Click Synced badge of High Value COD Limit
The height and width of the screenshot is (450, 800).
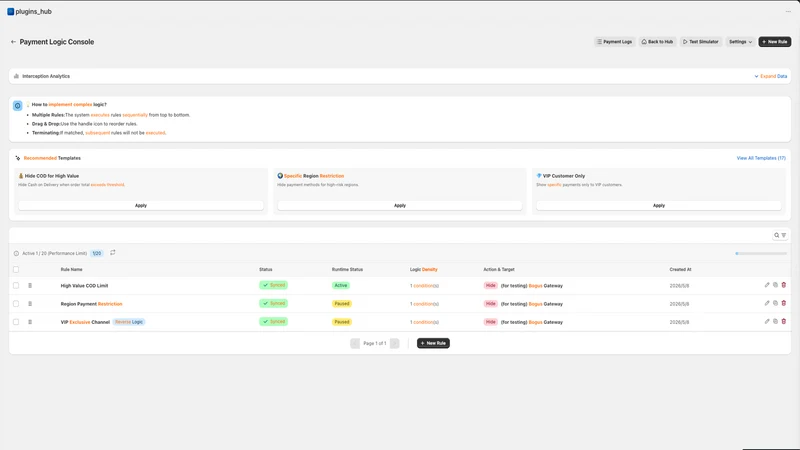point(273,285)
